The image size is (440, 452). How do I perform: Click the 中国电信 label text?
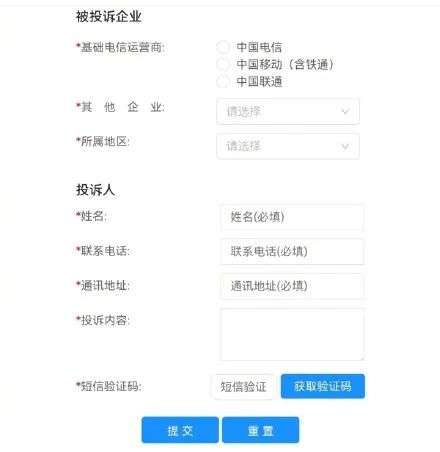pos(259,47)
